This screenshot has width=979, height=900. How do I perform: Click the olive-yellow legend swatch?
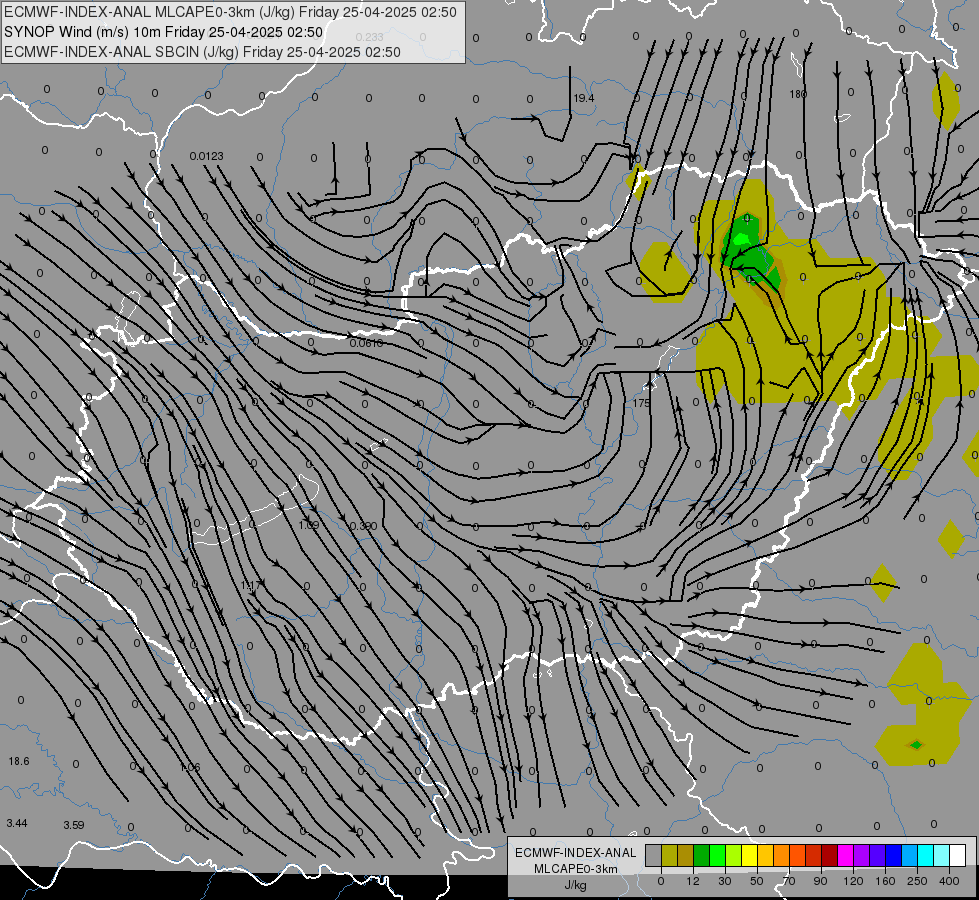(669, 855)
